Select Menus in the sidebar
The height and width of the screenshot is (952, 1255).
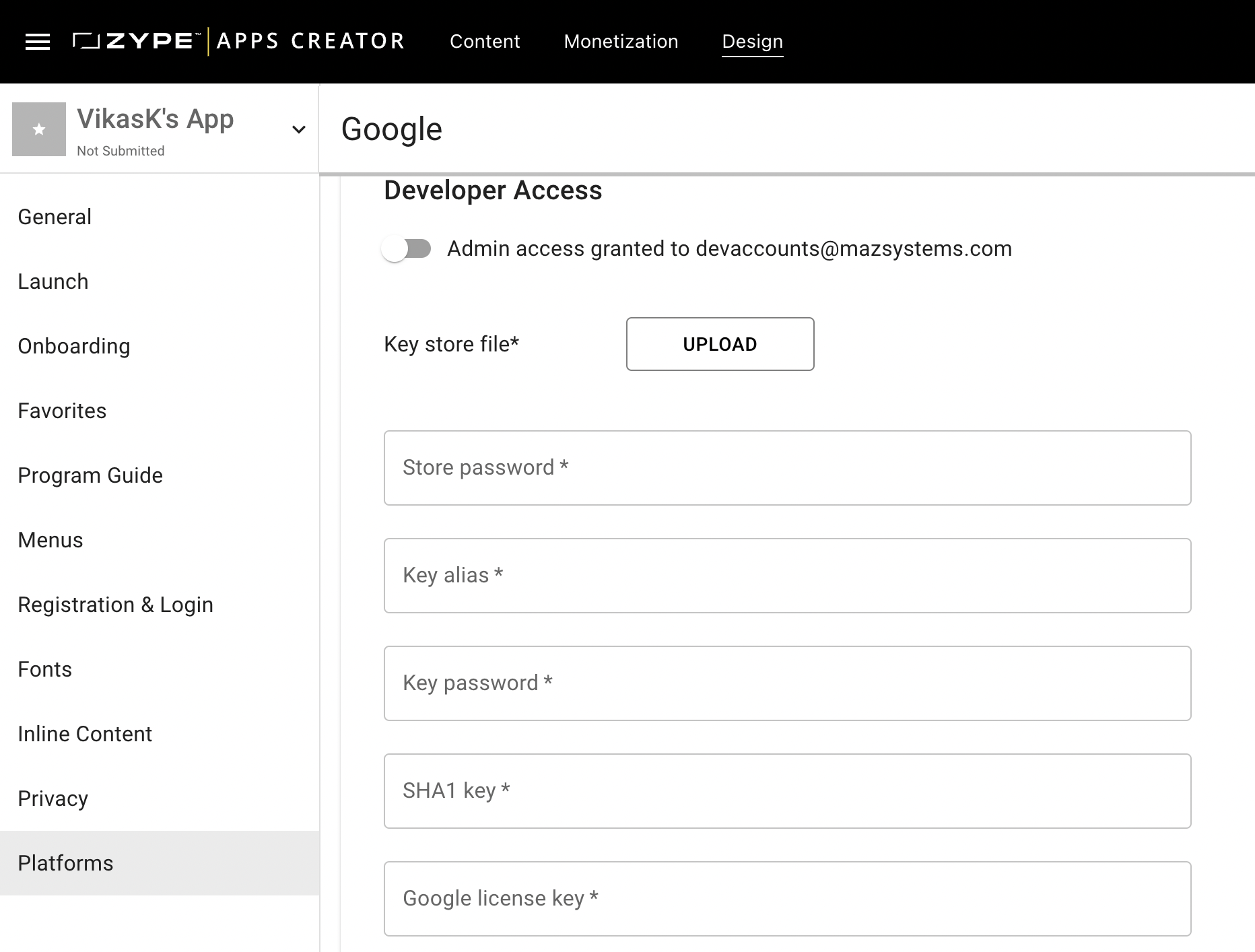click(x=160, y=540)
